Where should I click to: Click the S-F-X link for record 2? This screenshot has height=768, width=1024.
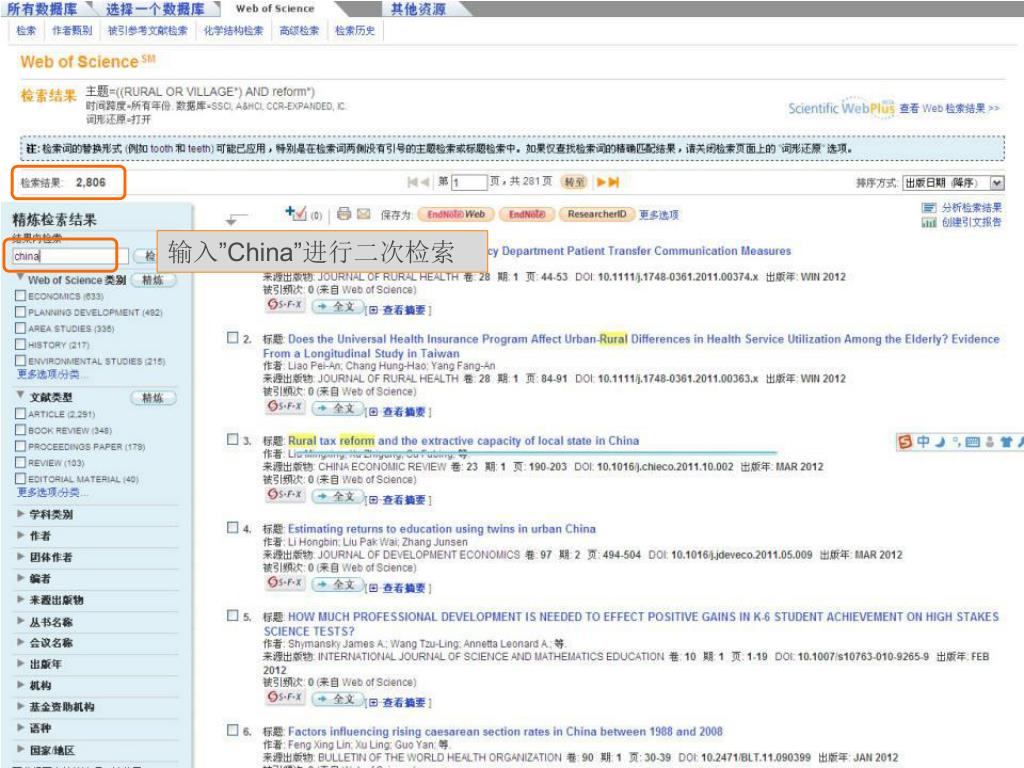[285, 407]
